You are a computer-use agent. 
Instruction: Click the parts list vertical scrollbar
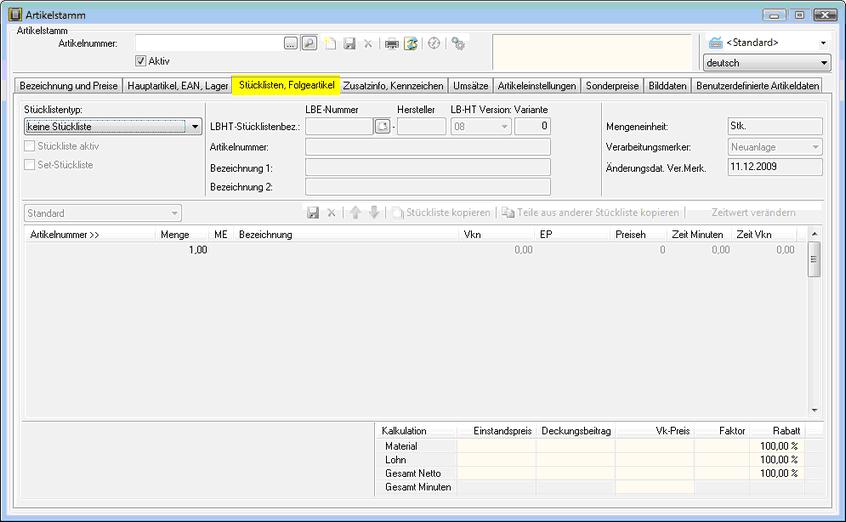814,320
